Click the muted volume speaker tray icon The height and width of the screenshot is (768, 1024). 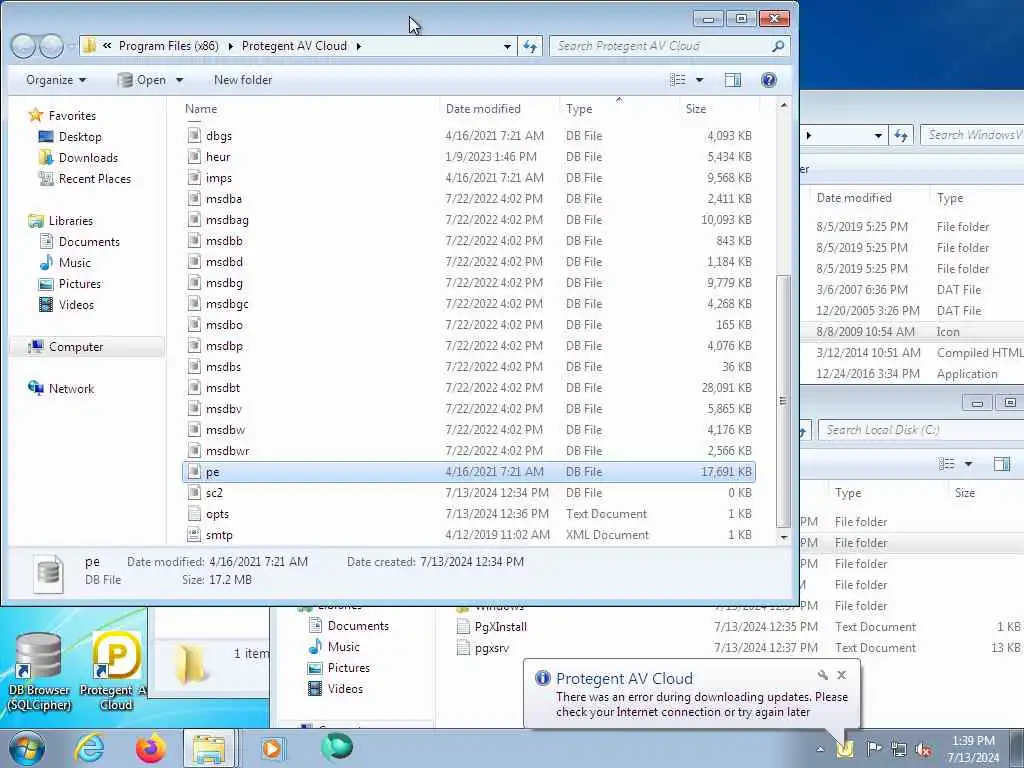click(923, 749)
